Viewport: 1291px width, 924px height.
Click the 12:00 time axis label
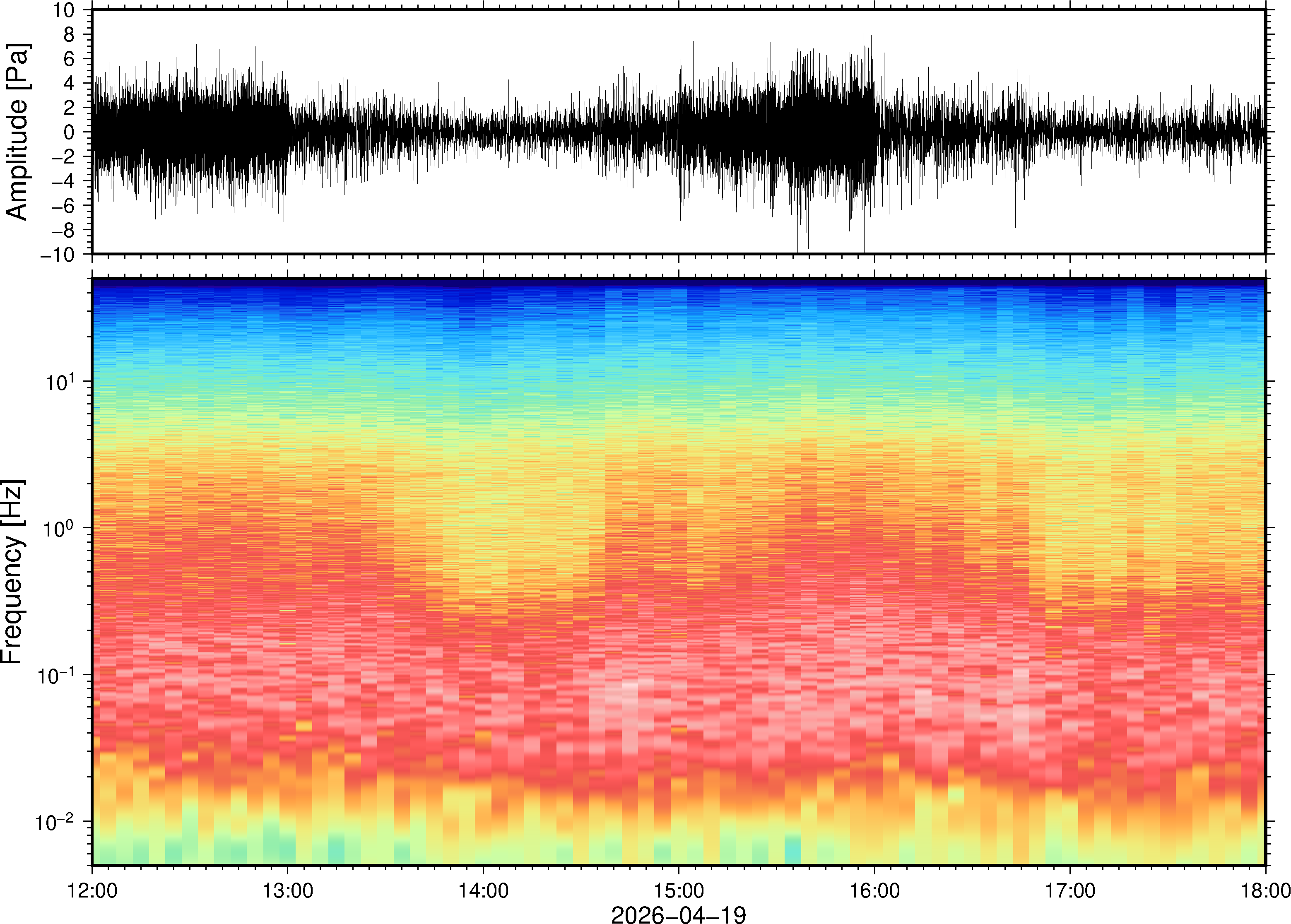tap(92, 890)
